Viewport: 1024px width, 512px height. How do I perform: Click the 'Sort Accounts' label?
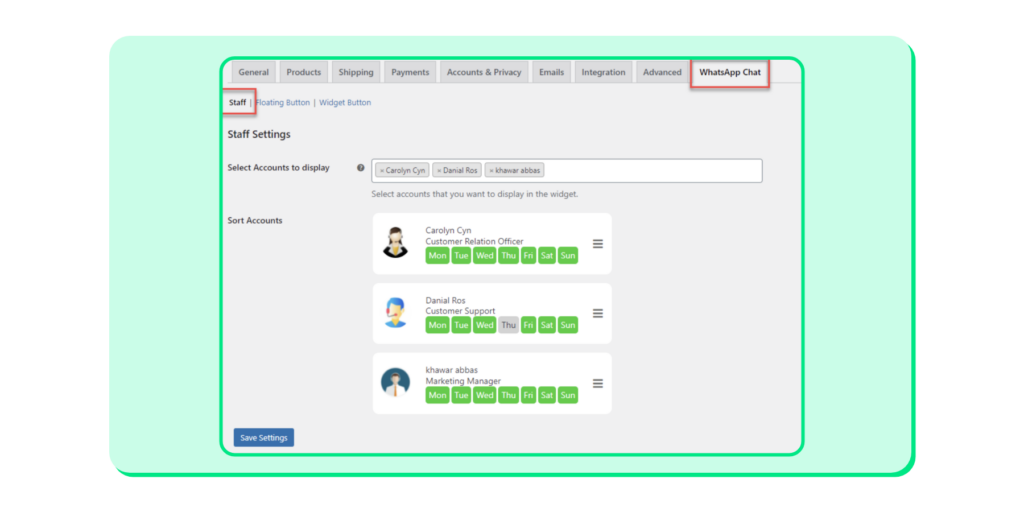click(255, 221)
